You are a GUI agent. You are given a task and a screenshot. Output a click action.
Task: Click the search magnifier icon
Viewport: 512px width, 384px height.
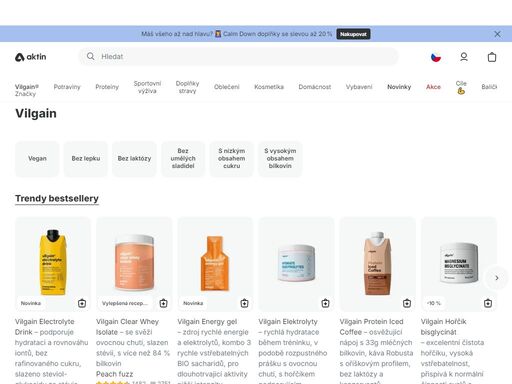pyautogui.click(x=91, y=56)
